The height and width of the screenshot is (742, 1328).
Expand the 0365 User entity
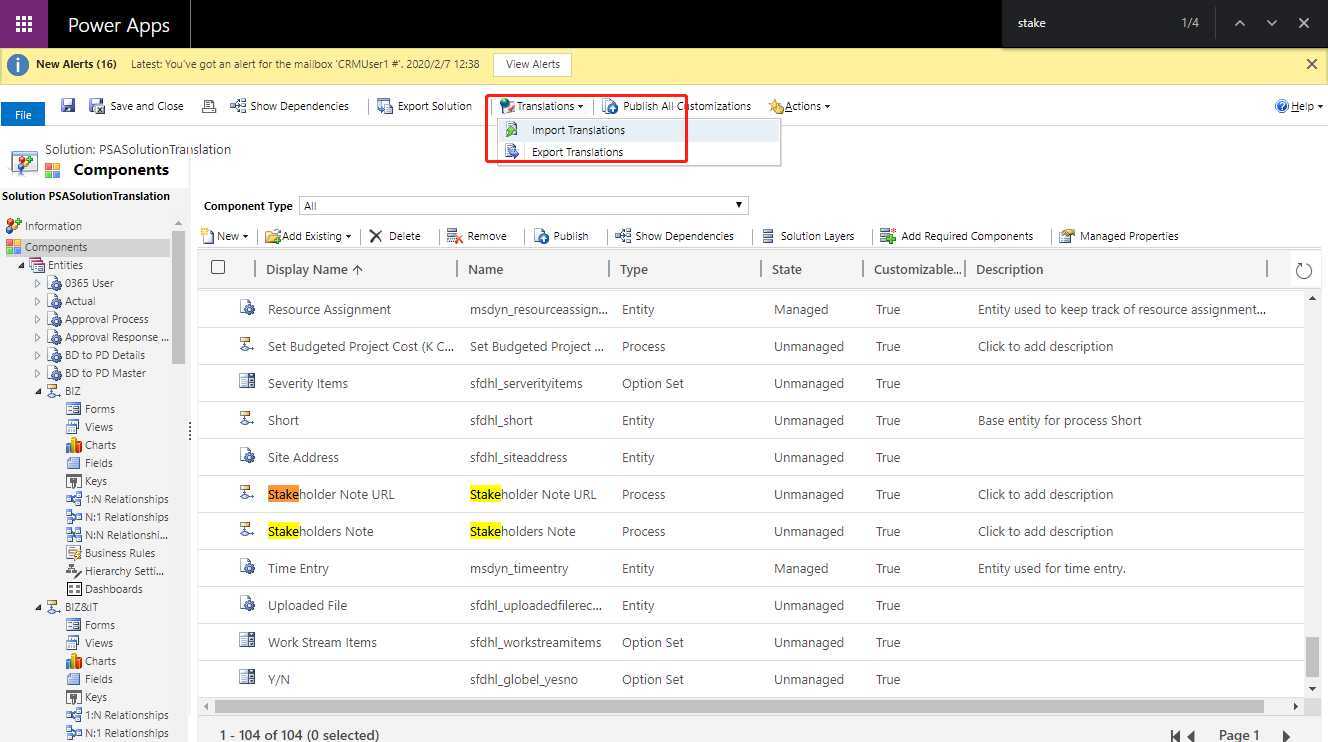pyautogui.click(x=38, y=283)
